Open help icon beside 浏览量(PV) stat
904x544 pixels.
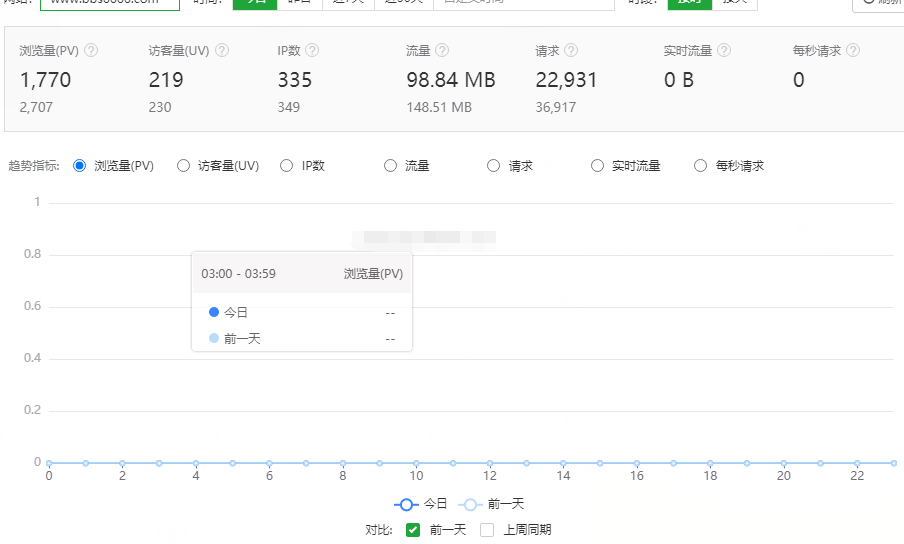click(91, 50)
